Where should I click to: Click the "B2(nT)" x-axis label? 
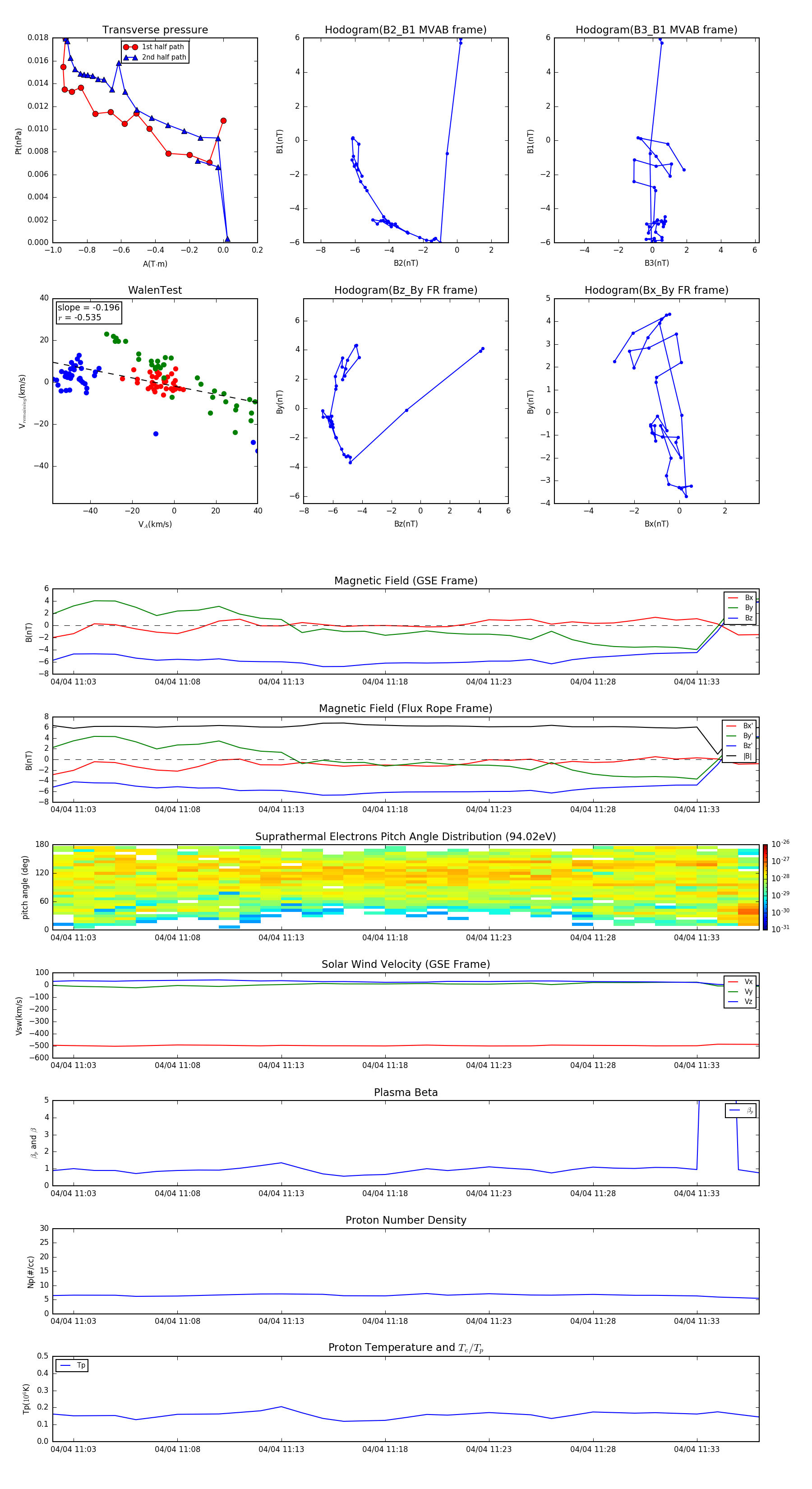click(406, 263)
